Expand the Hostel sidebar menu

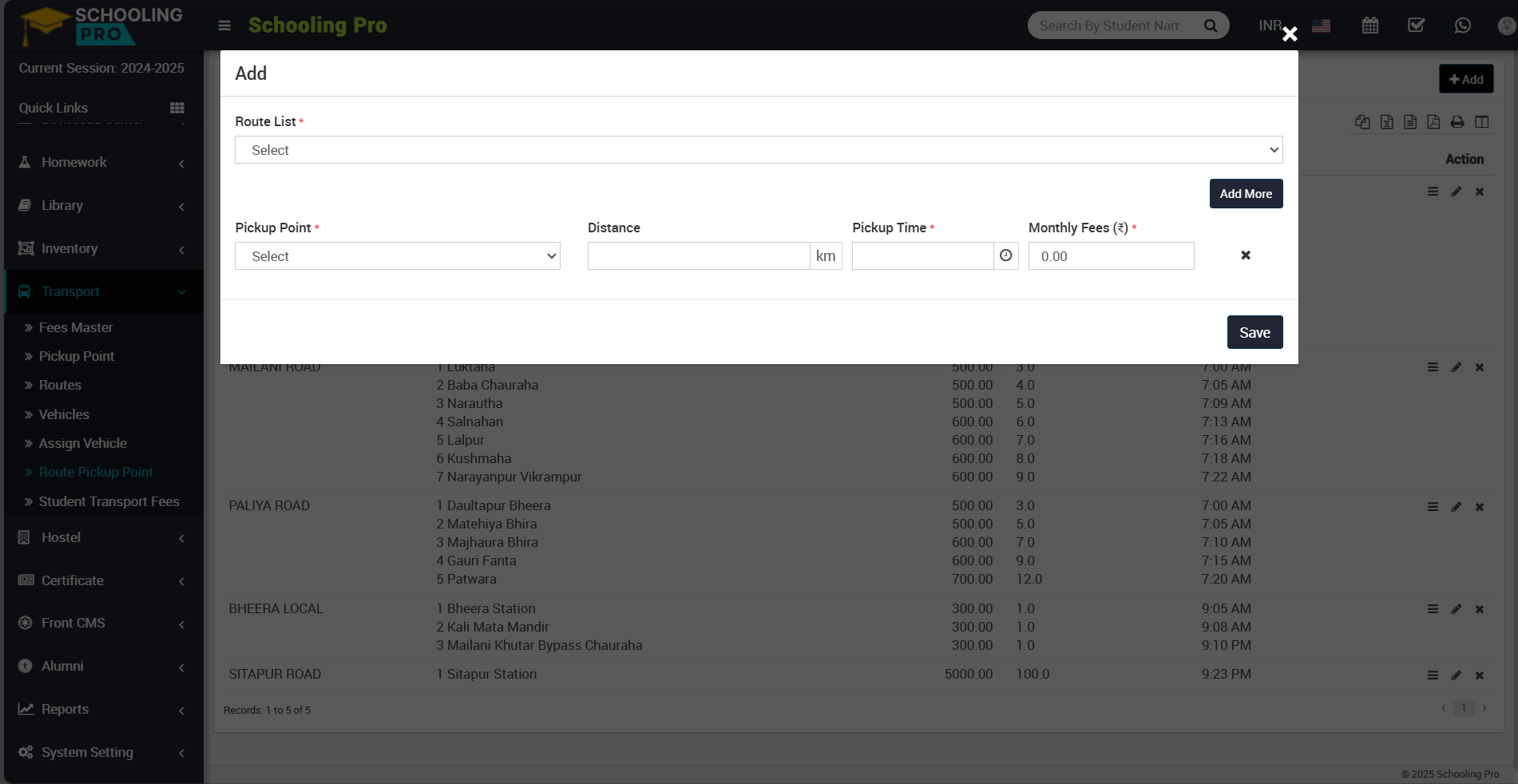102,537
